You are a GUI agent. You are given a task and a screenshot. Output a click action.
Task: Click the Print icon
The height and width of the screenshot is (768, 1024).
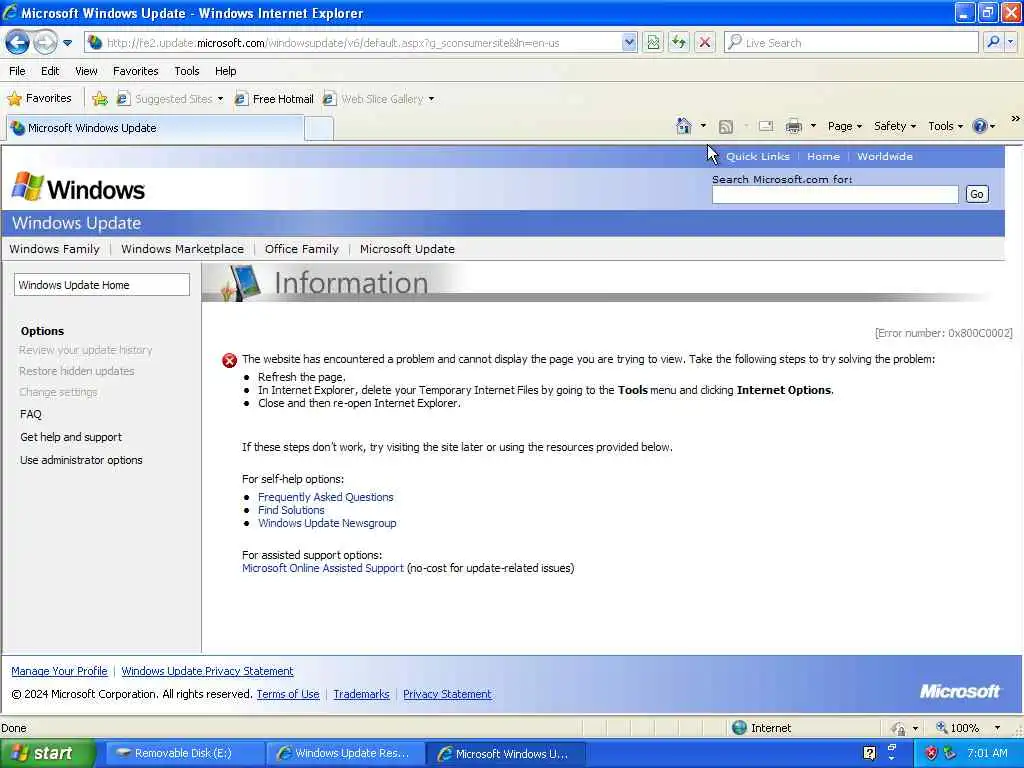793,126
